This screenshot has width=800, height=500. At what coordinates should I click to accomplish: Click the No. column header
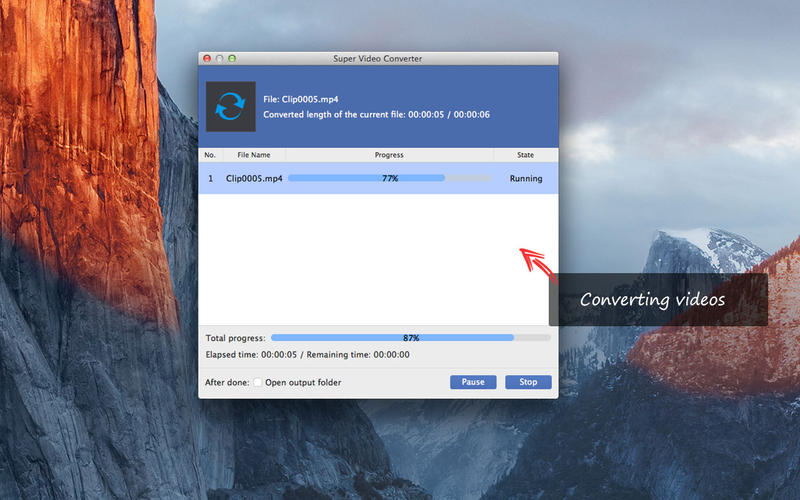[210, 155]
